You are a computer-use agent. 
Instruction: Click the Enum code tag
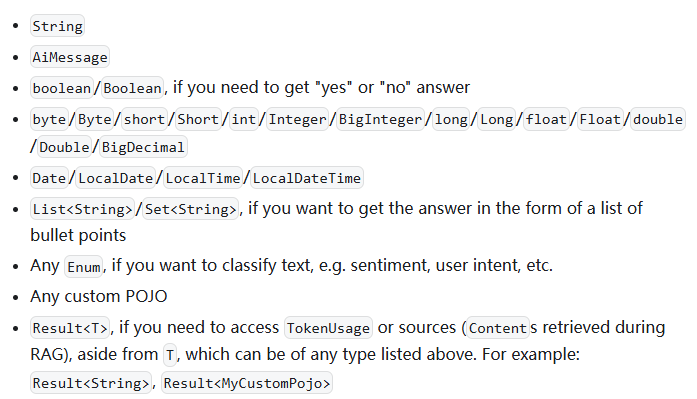coord(84,267)
